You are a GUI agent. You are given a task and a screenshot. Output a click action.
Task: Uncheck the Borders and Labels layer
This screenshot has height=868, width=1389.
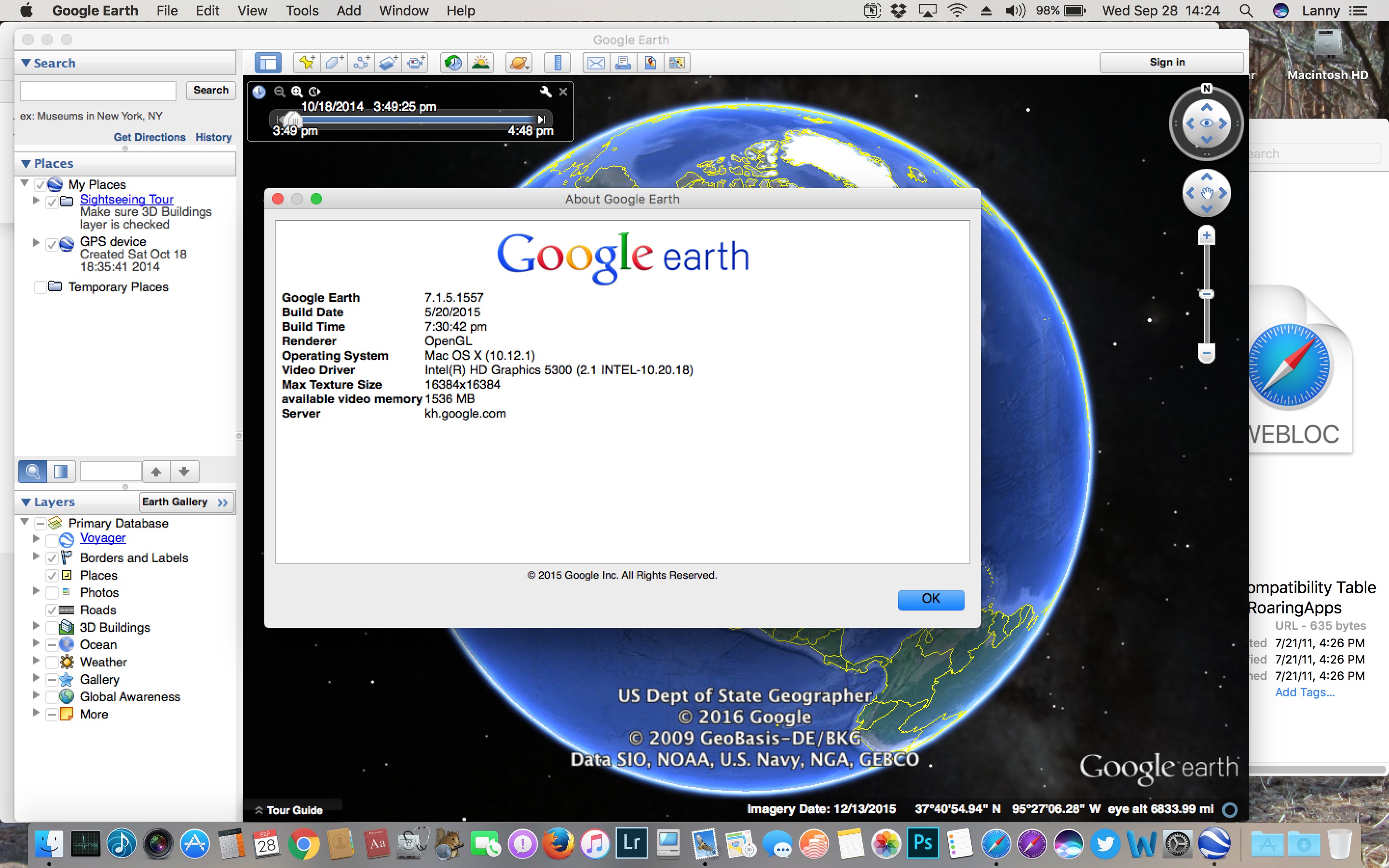click(52, 558)
